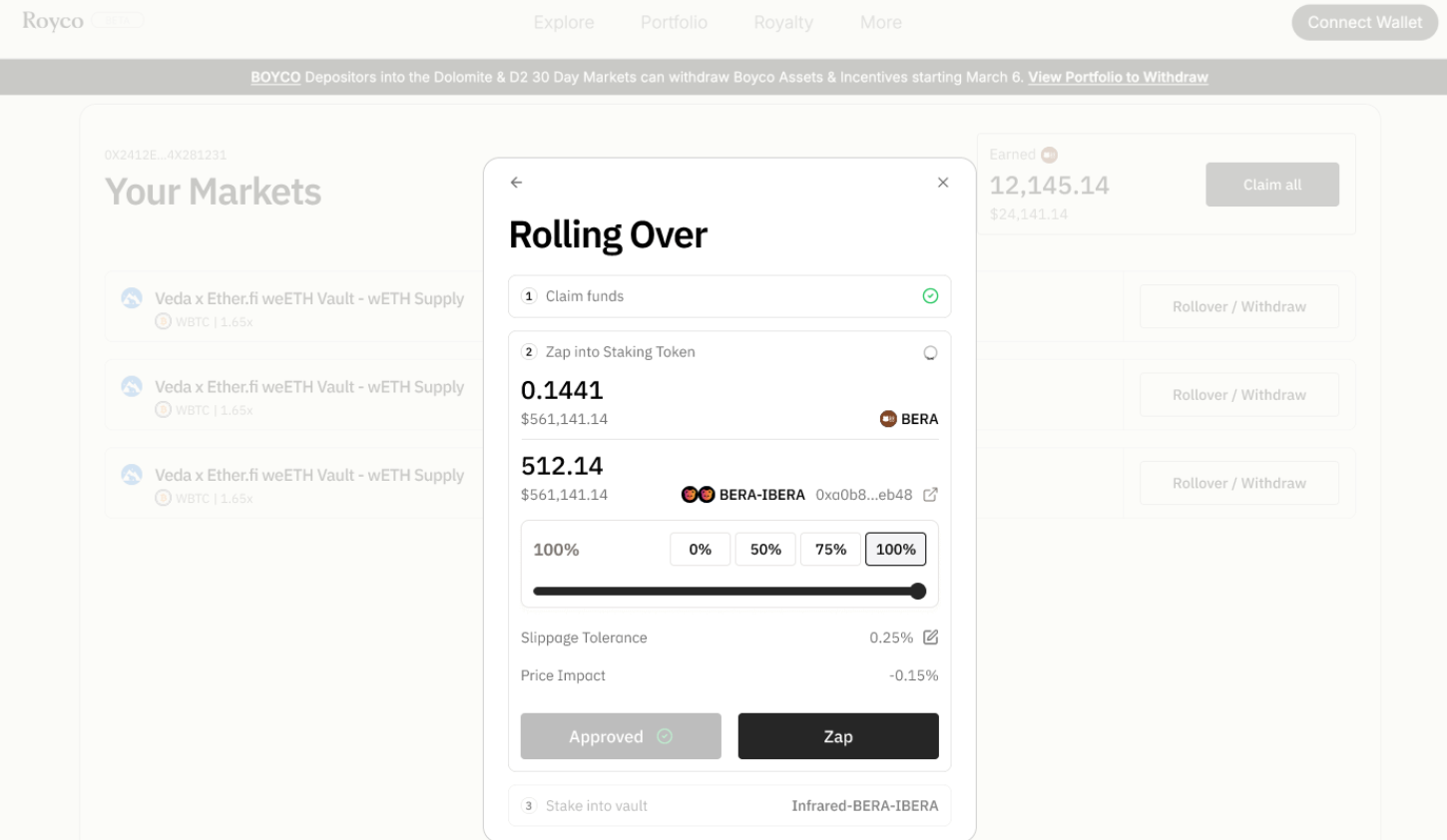Close the Rolling Over dialog
This screenshot has width=1447, height=840.
[943, 183]
